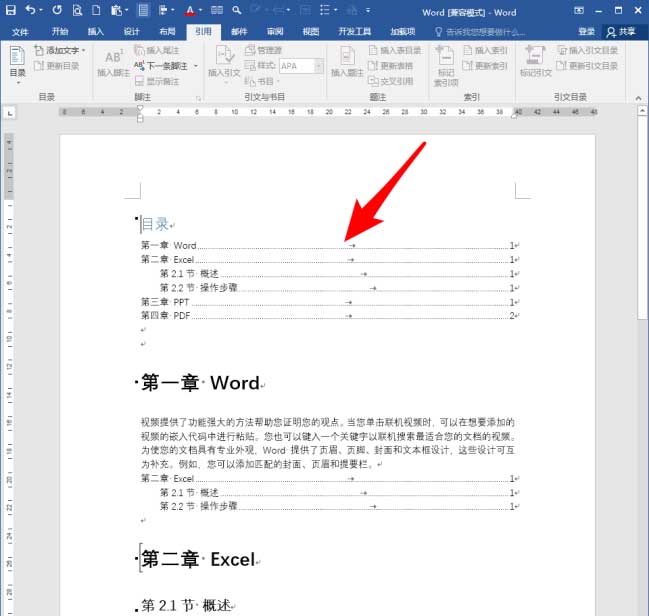Click the font color red A icon

pos(188,11)
